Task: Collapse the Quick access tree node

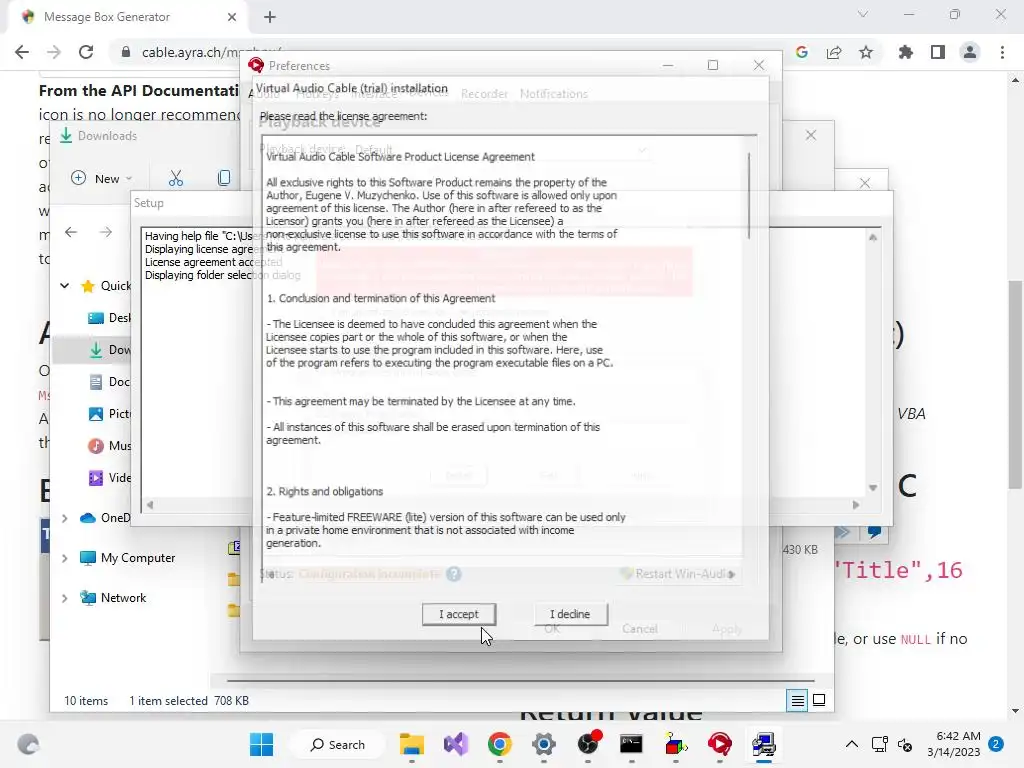Action: coord(65,285)
